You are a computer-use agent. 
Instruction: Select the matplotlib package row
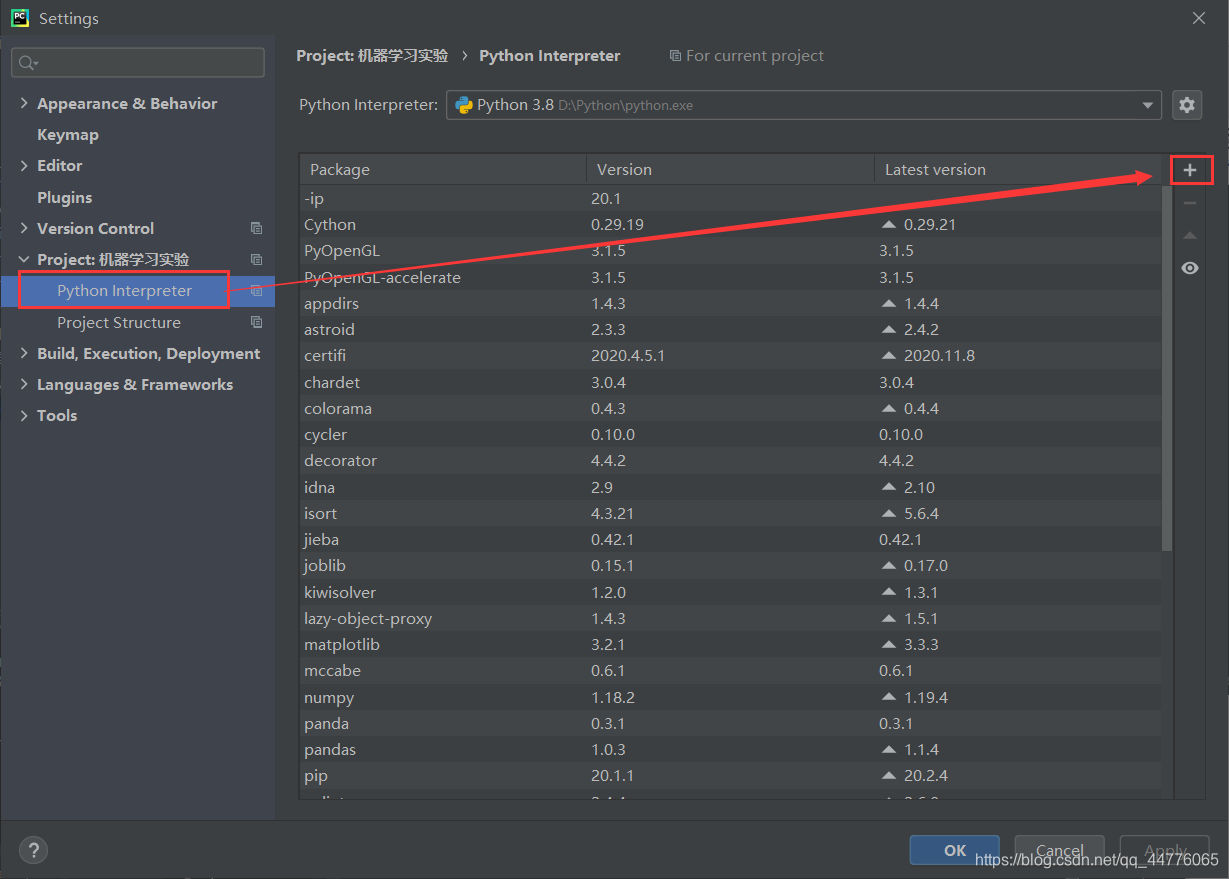[x=730, y=644]
